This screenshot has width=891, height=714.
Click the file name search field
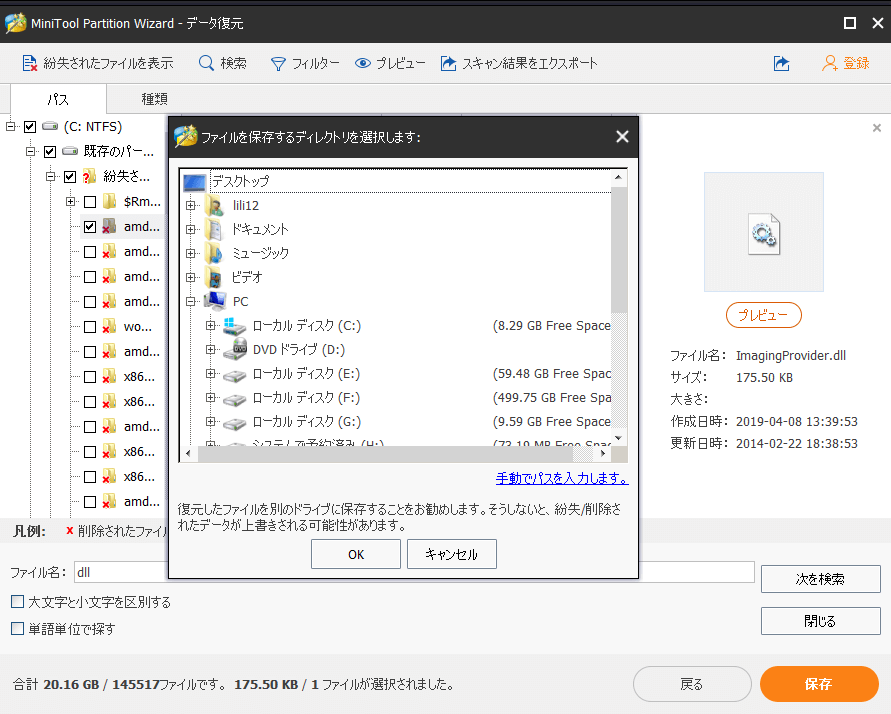(414, 572)
